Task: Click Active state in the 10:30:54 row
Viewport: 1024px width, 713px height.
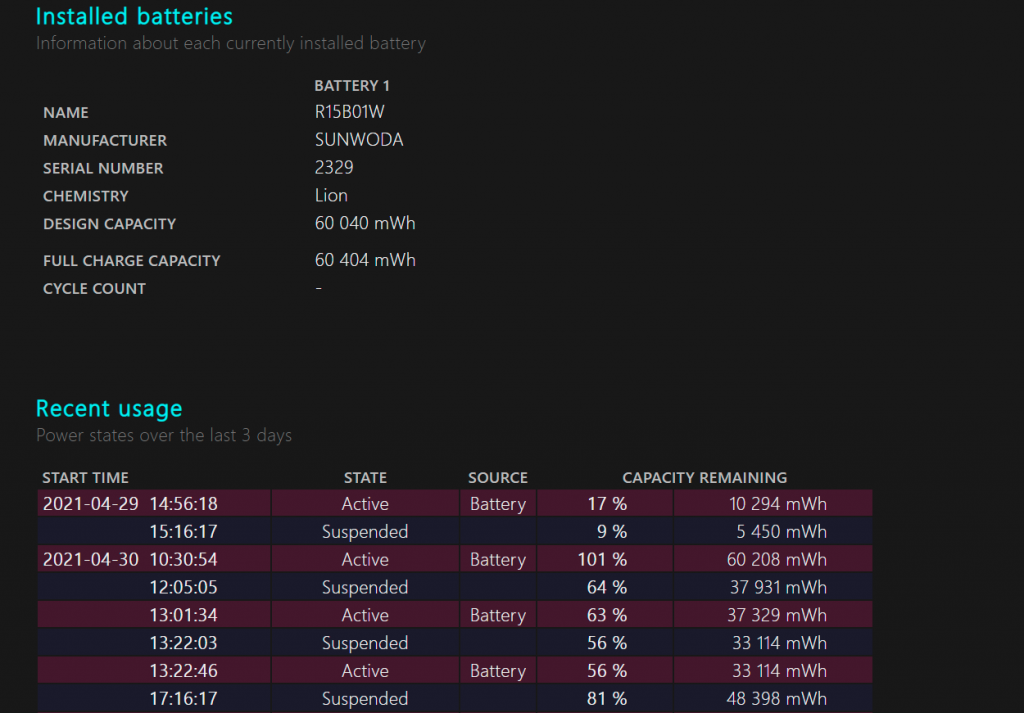Action: (365, 560)
